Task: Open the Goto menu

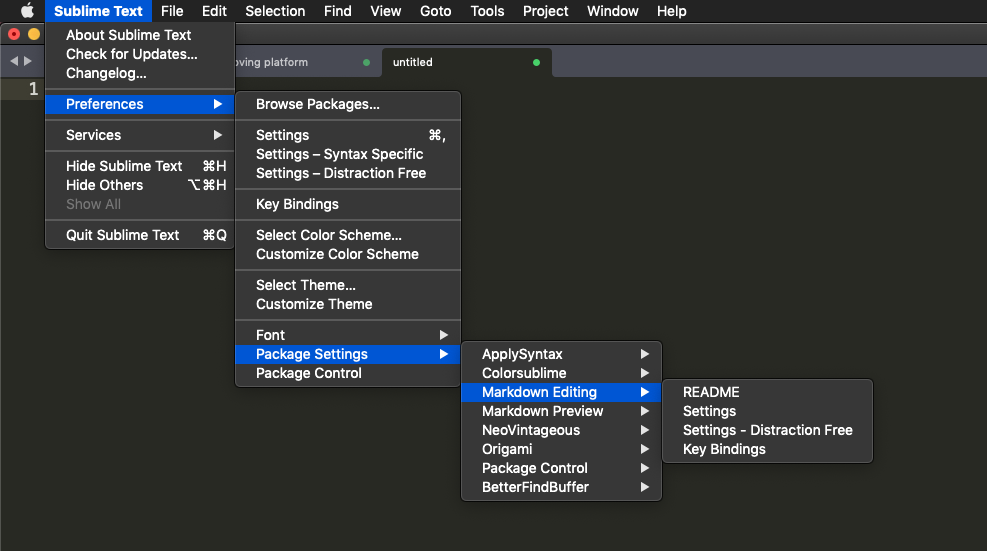Action: coord(436,11)
